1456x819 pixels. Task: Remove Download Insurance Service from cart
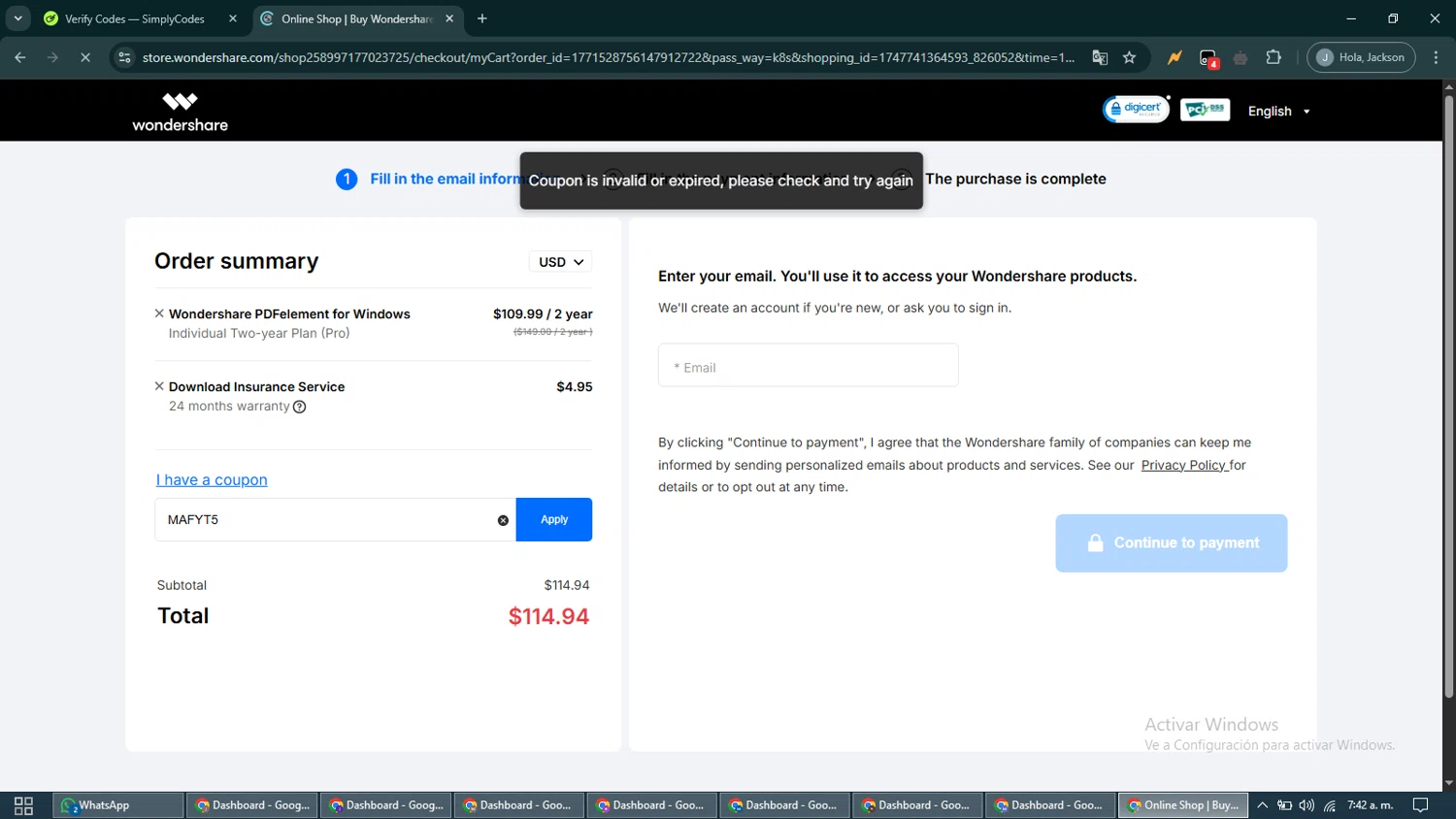[159, 386]
